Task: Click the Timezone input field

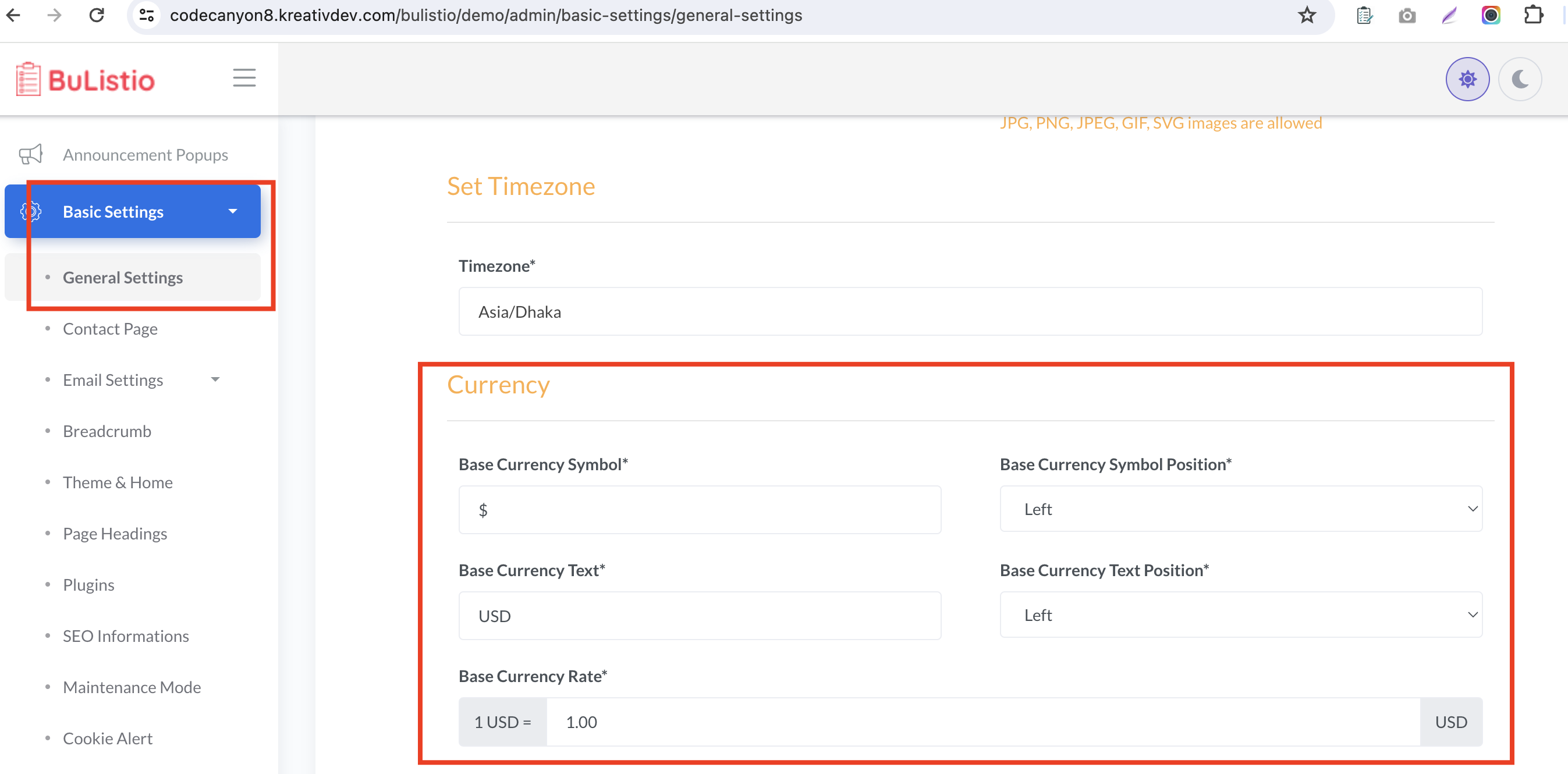Action: [970, 311]
